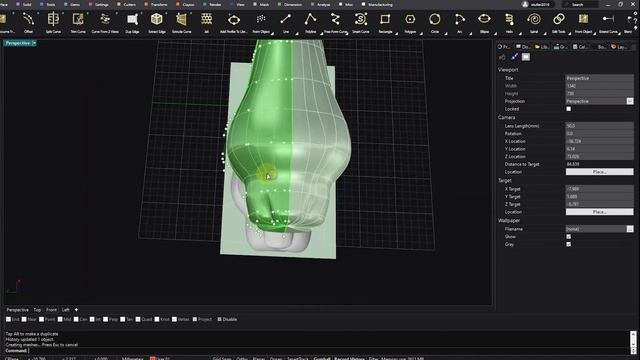Screen dimensions: 640x360
Task: Expand the Line tool flyout arrow
Action: click(x=297, y=33)
